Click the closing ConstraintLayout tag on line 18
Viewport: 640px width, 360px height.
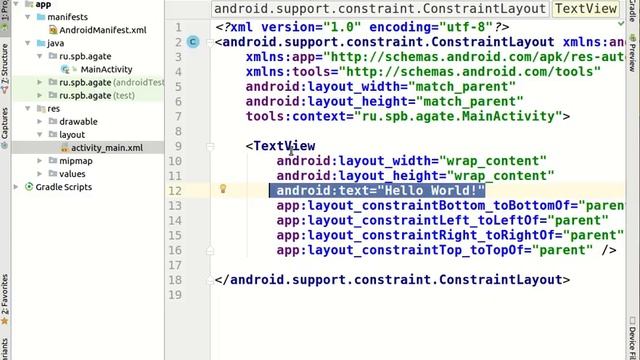coord(392,280)
